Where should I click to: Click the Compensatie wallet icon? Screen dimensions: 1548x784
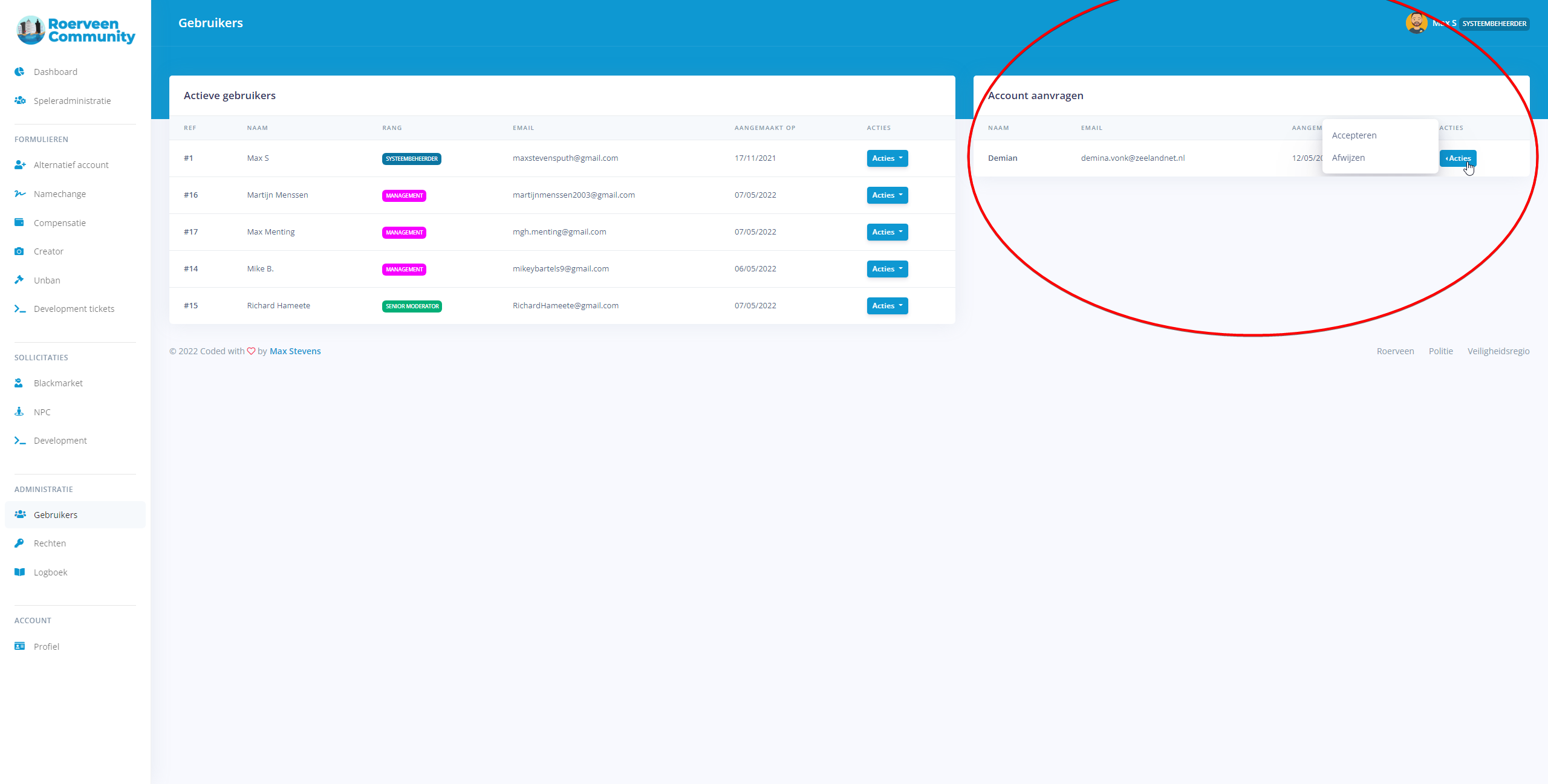[19, 222]
